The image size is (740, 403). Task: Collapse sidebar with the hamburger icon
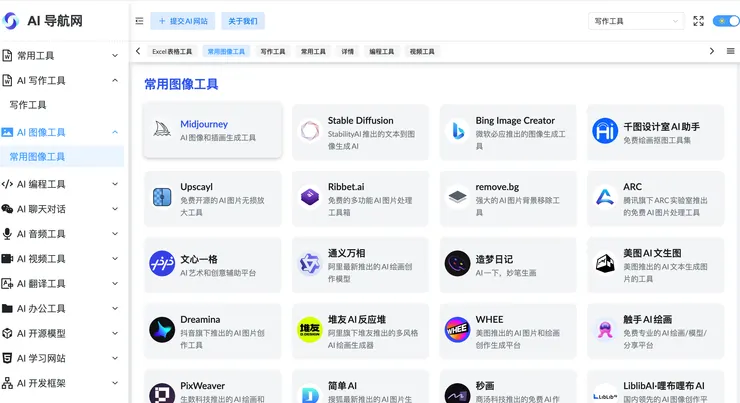[x=139, y=21]
